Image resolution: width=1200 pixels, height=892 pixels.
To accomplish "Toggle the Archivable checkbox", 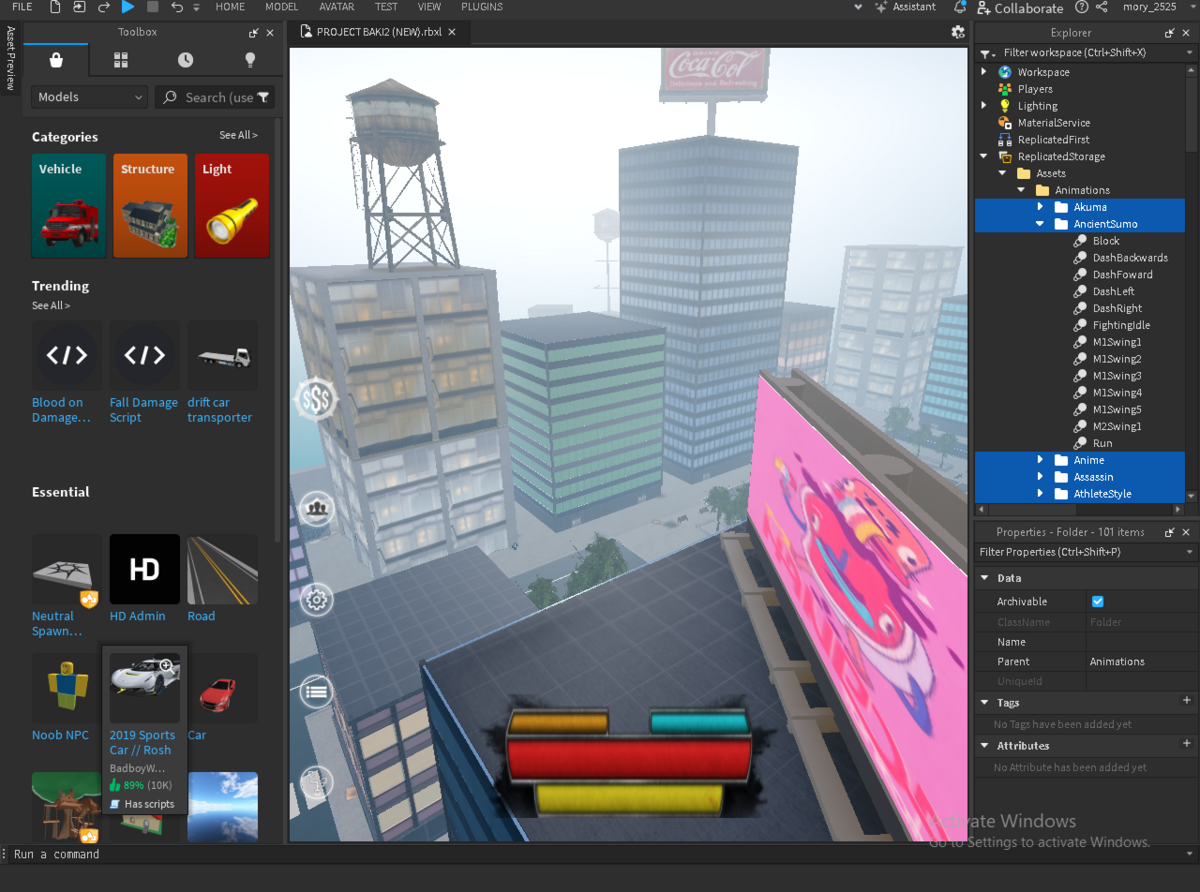I will 1097,602.
